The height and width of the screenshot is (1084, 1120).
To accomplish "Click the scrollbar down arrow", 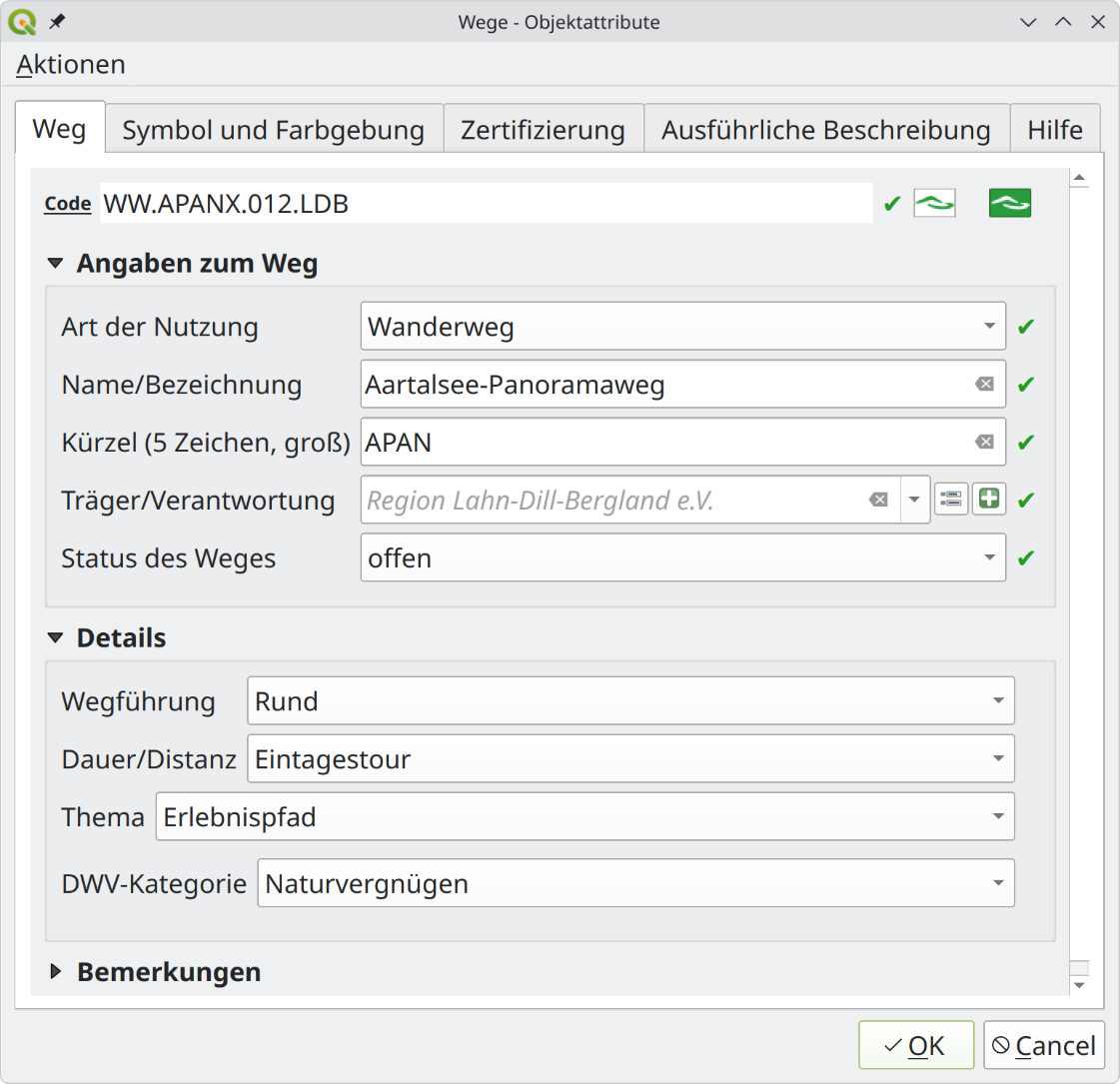I will point(1079,985).
